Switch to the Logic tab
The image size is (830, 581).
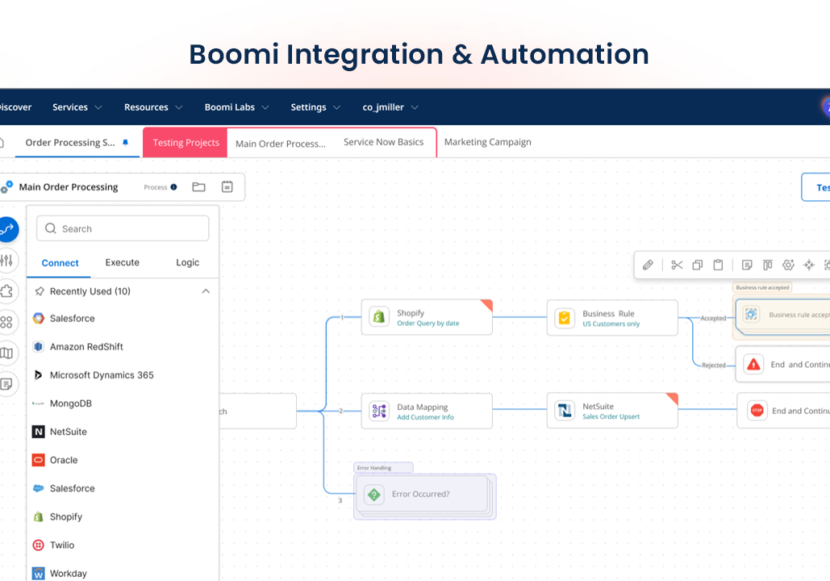pos(186,262)
